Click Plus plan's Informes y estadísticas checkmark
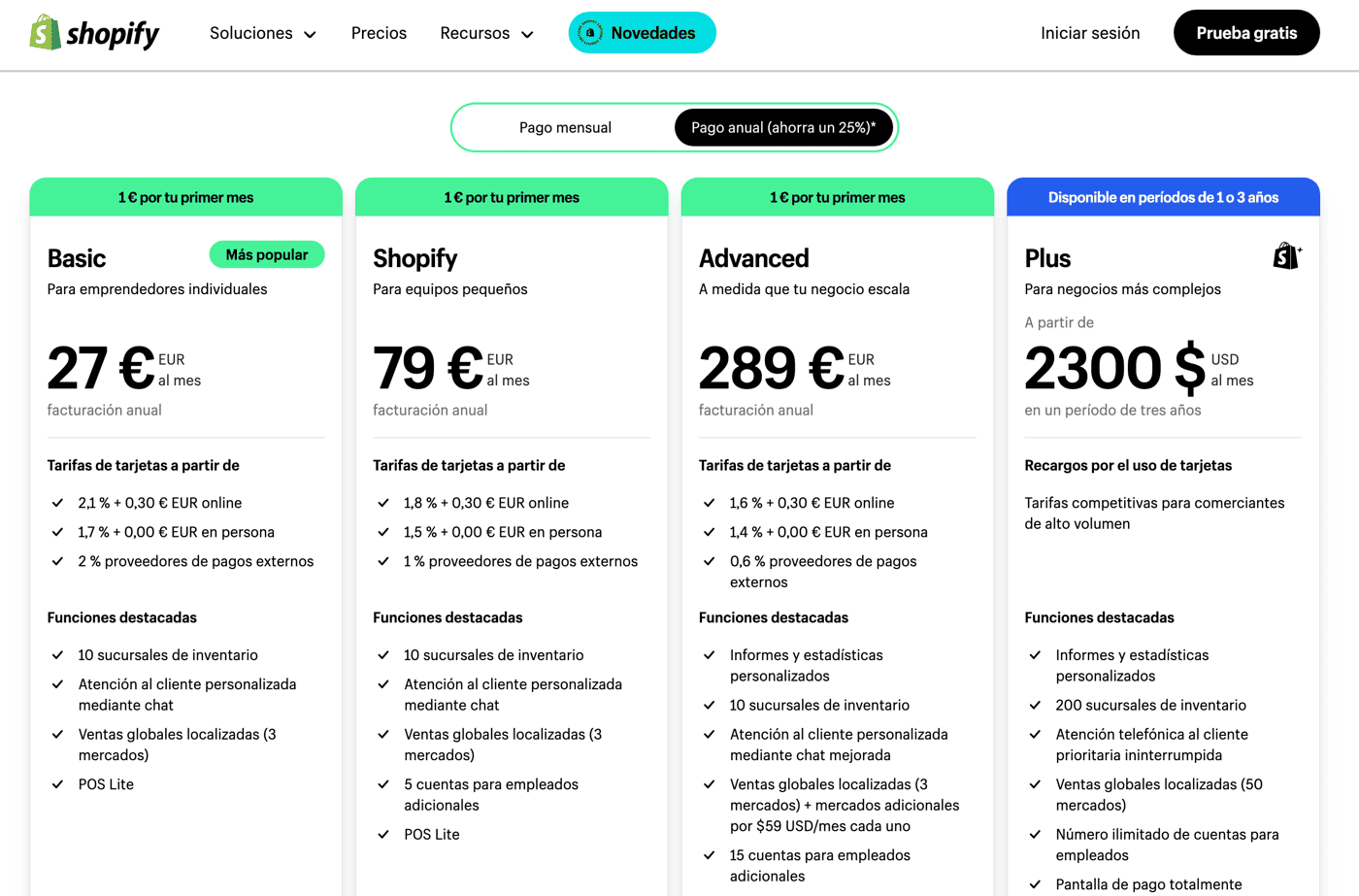Screen dimensions: 1359x896 coord(1036,655)
